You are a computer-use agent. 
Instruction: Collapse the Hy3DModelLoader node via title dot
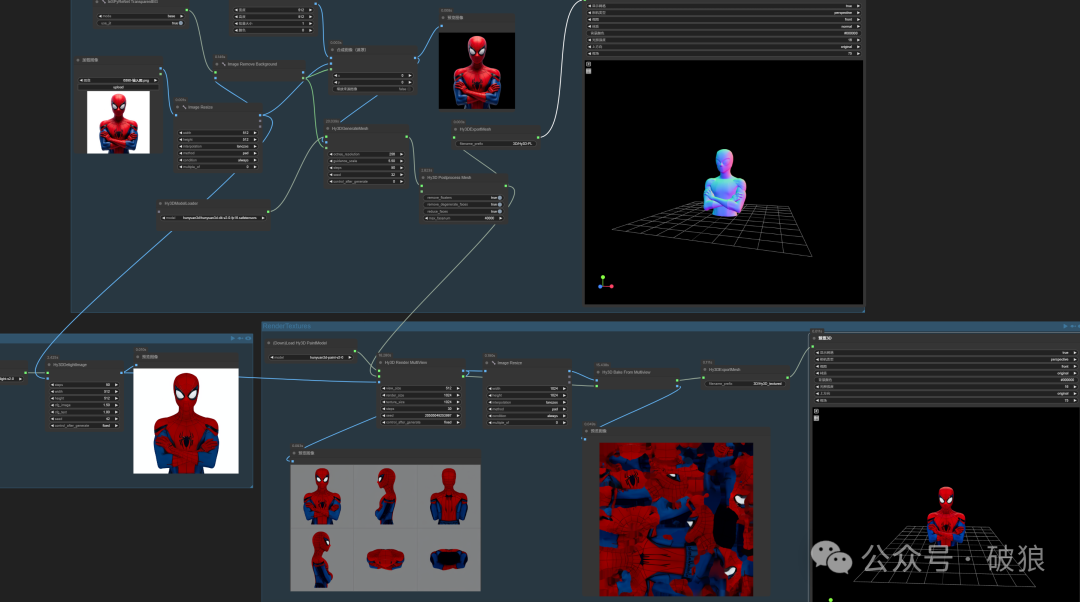pos(160,203)
